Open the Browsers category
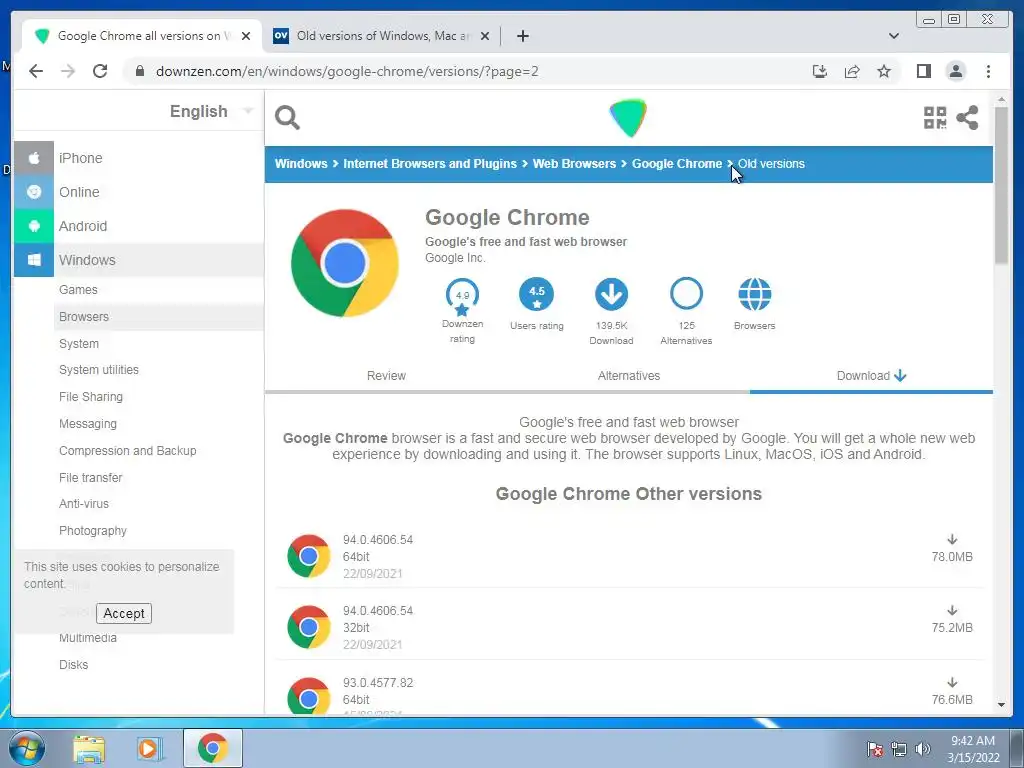 84,317
